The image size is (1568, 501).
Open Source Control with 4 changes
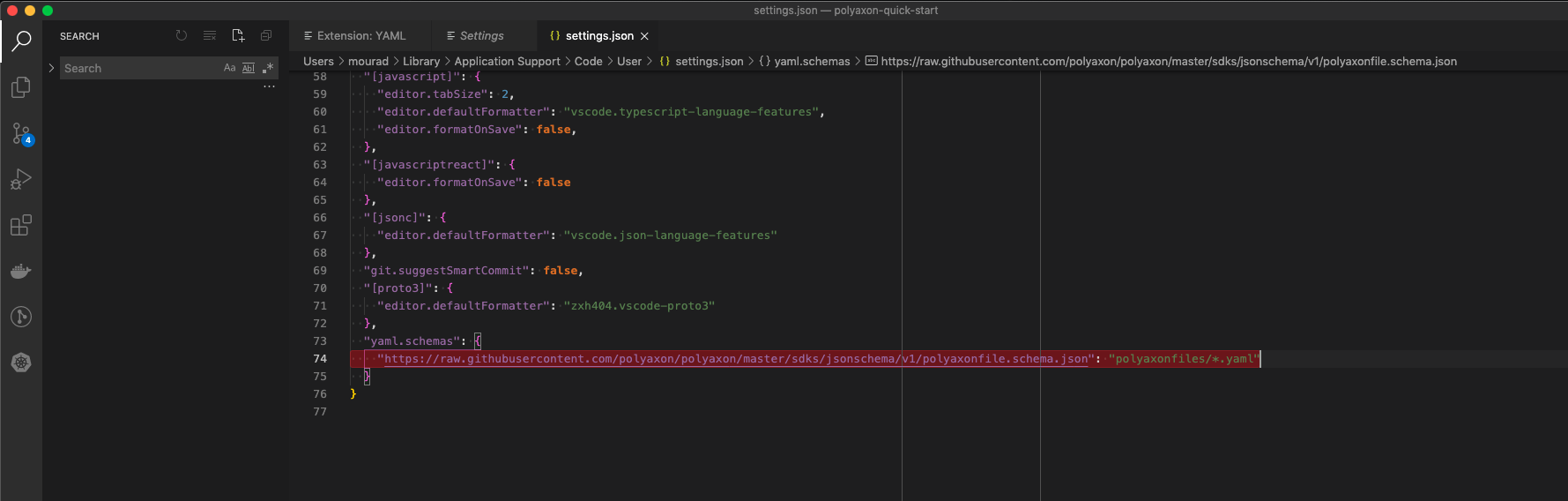pos(21,134)
